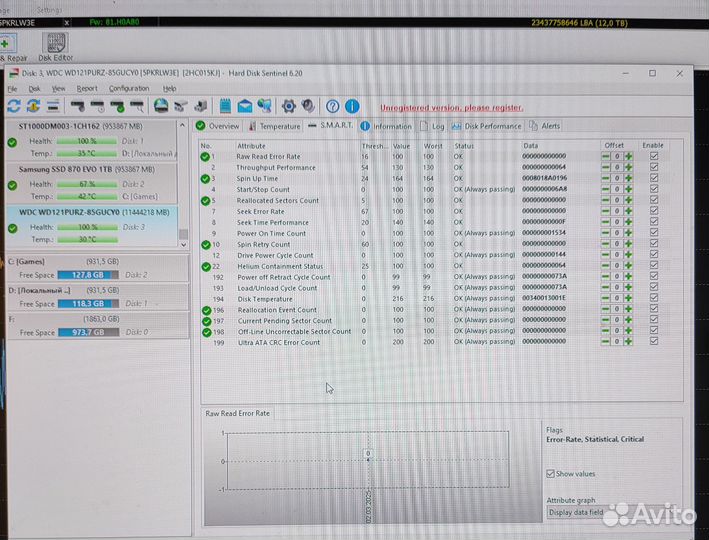Click the Data column header

pos(530,146)
